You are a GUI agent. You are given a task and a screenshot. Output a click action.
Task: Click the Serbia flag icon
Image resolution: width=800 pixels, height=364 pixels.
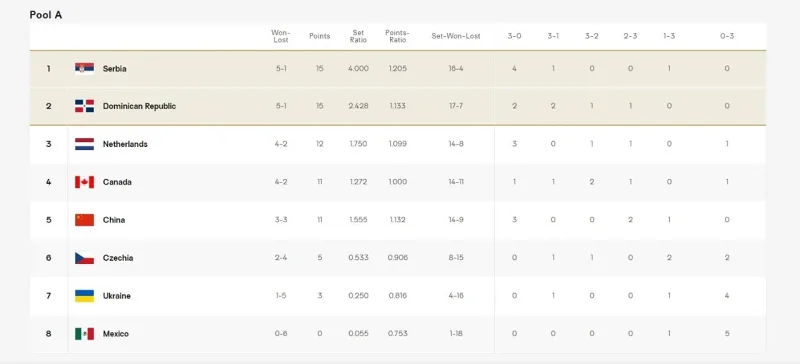click(84, 68)
